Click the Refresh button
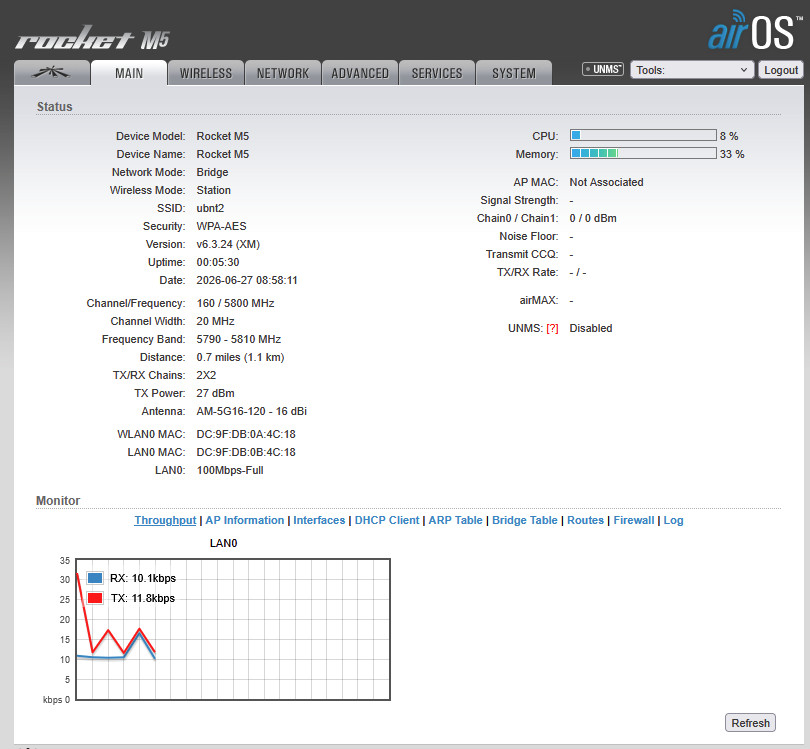 point(750,723)
